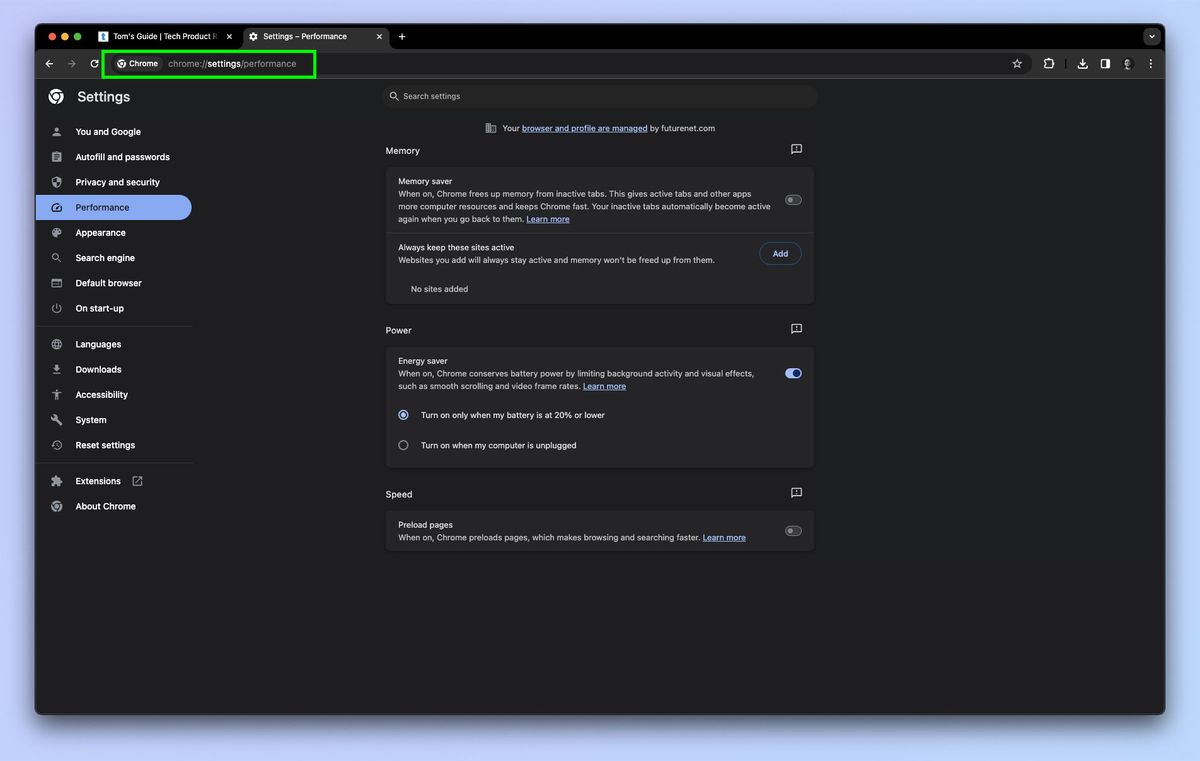Image resolution: width=1200 pixels, height=761 pixels.
Task: Open the Privacy and security settings section
Action: pos(117,182)
